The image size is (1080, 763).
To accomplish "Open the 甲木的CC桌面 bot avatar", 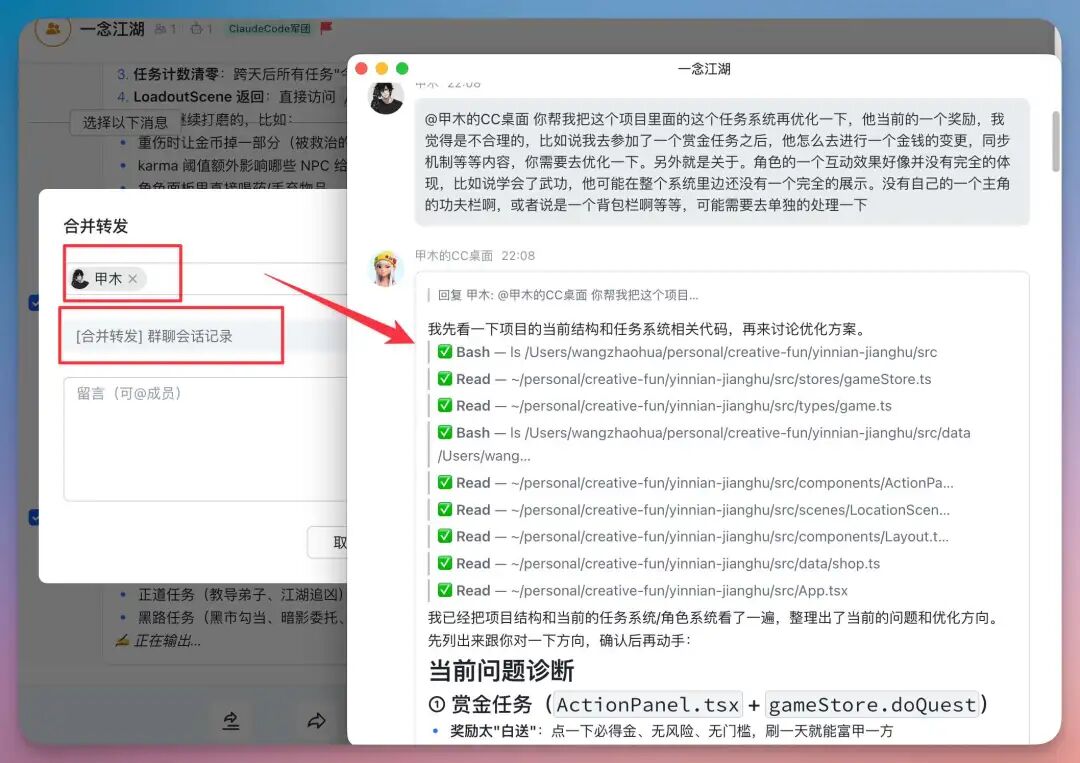I will [x=386, y=269].
